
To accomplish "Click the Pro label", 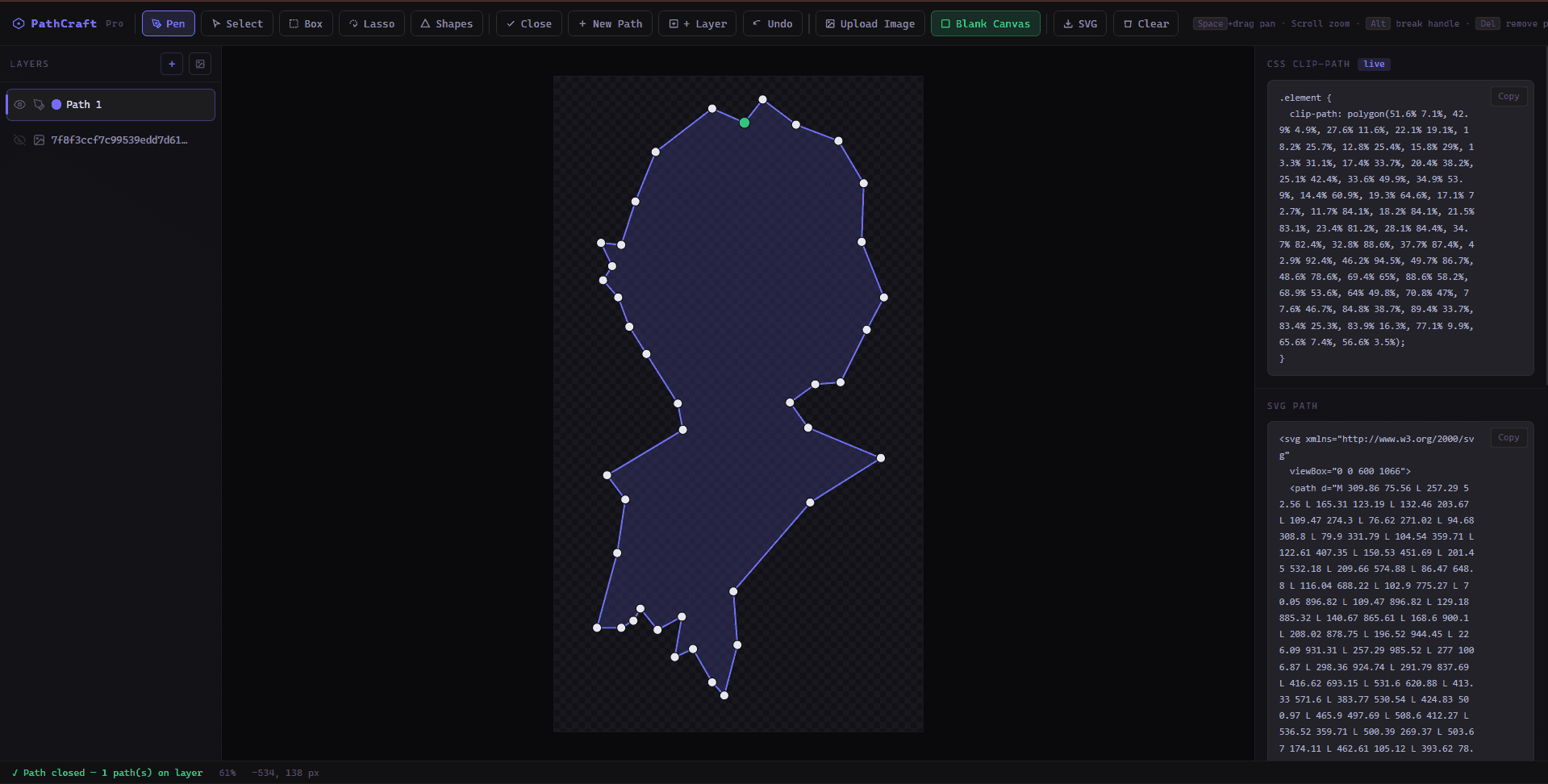I will coord(115,24).
